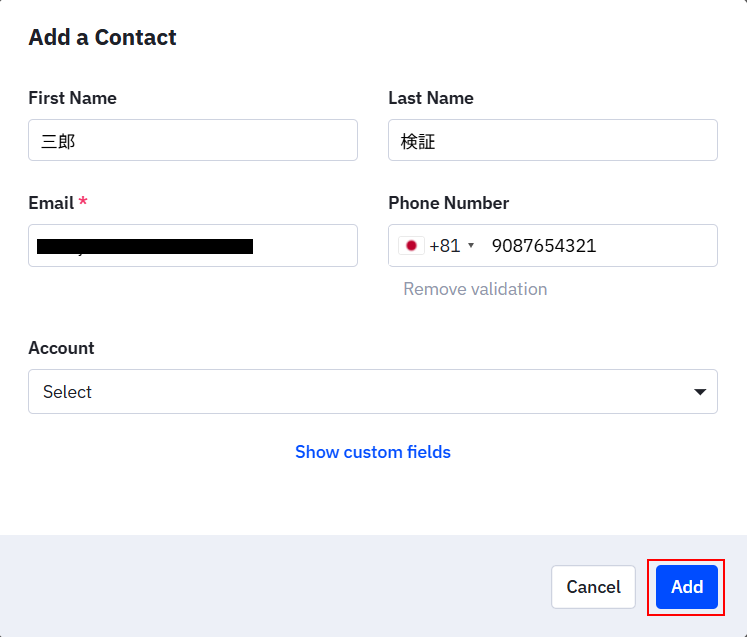Image resolution: width=747 pixels, height=637 pixels.
Task: Click the Last Name label
Action: point(431,98)
